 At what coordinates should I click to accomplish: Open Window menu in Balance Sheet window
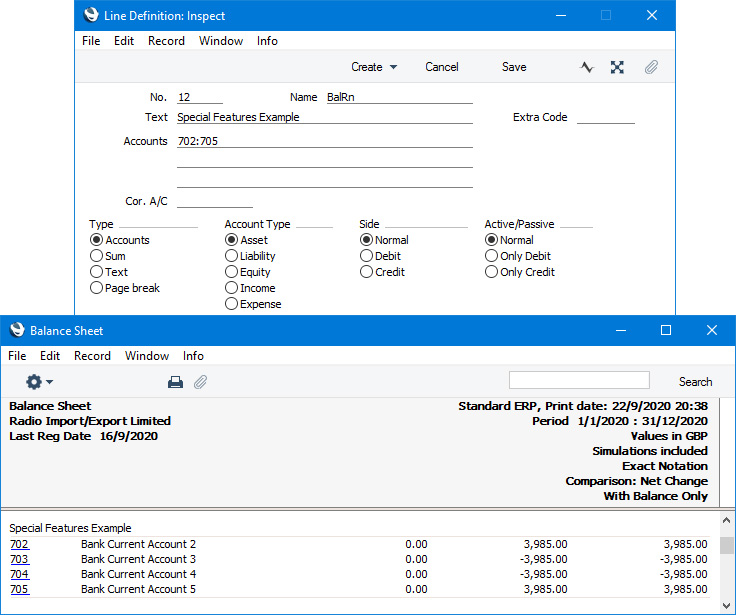147,356
